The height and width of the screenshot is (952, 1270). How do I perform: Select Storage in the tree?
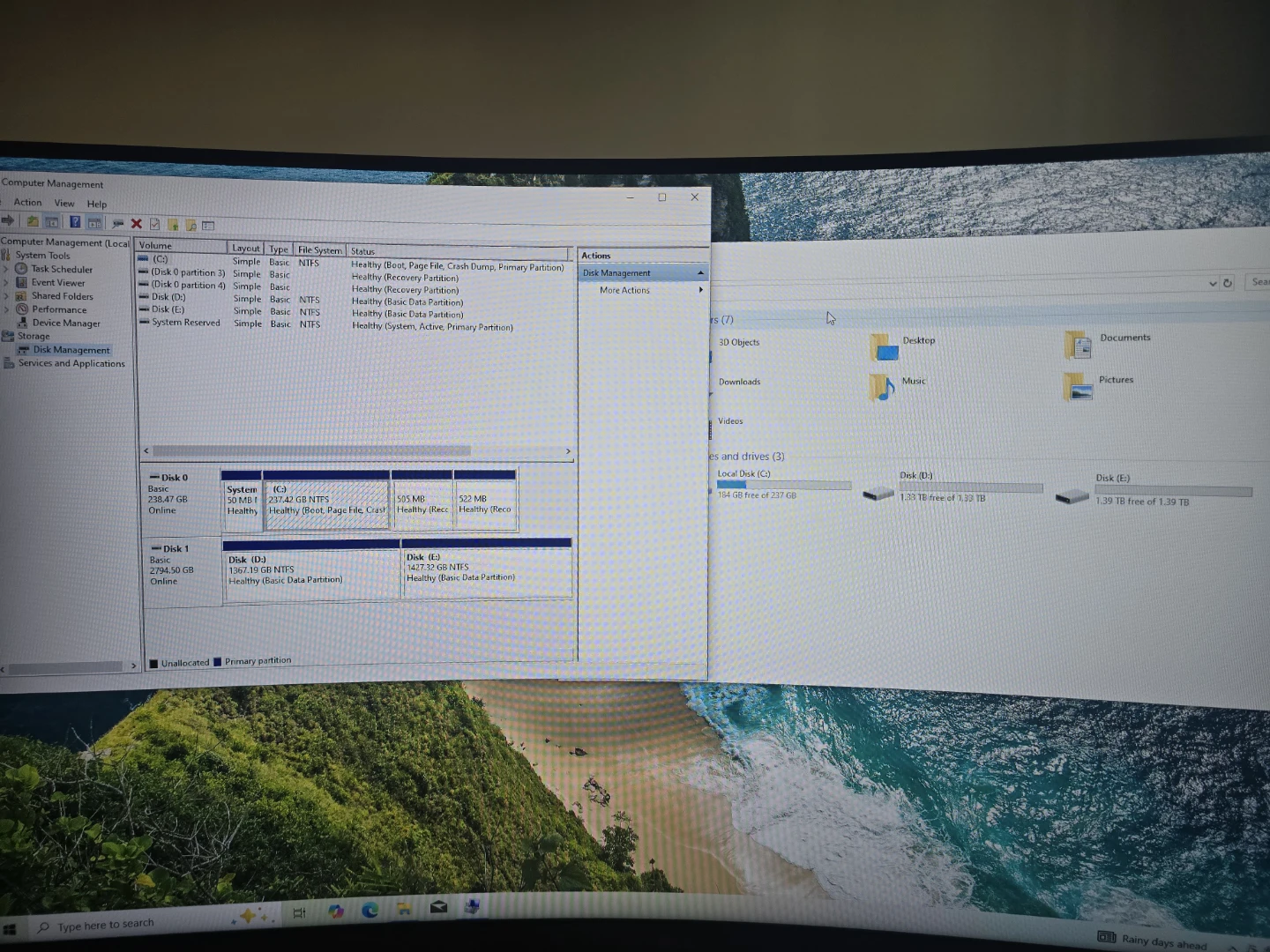tap(34, 336)
